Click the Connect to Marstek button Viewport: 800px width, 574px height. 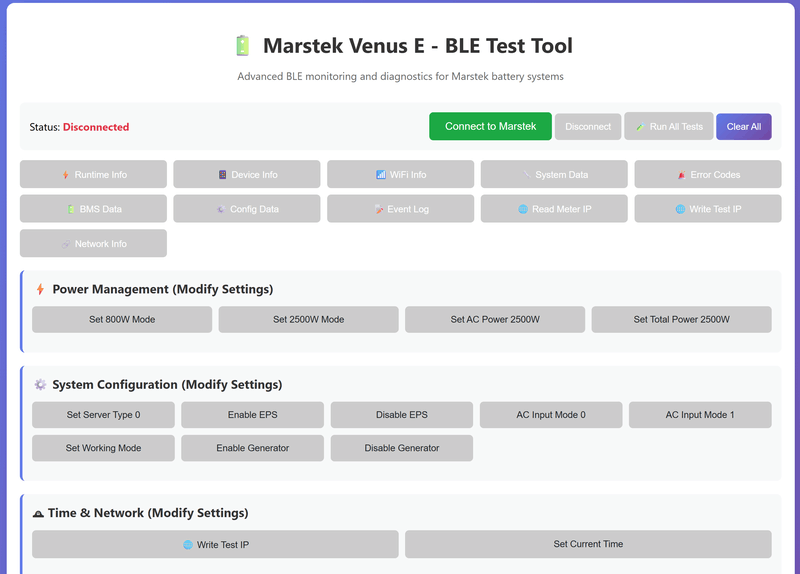[x=490, y=126]
